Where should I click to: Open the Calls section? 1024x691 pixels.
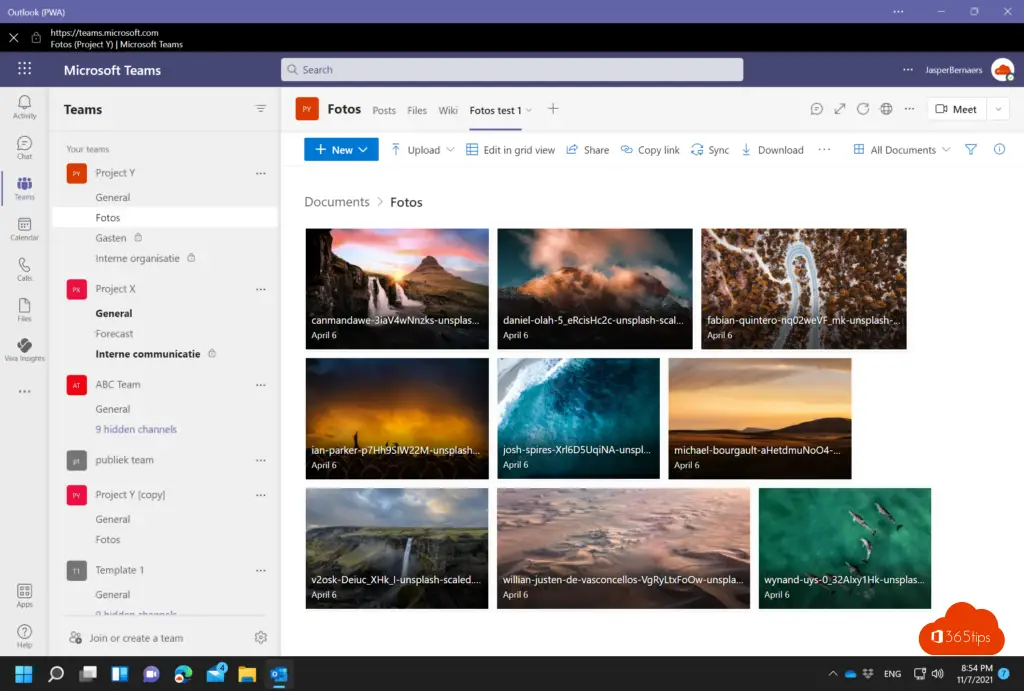pyautogui.click(x=24, y=268)
